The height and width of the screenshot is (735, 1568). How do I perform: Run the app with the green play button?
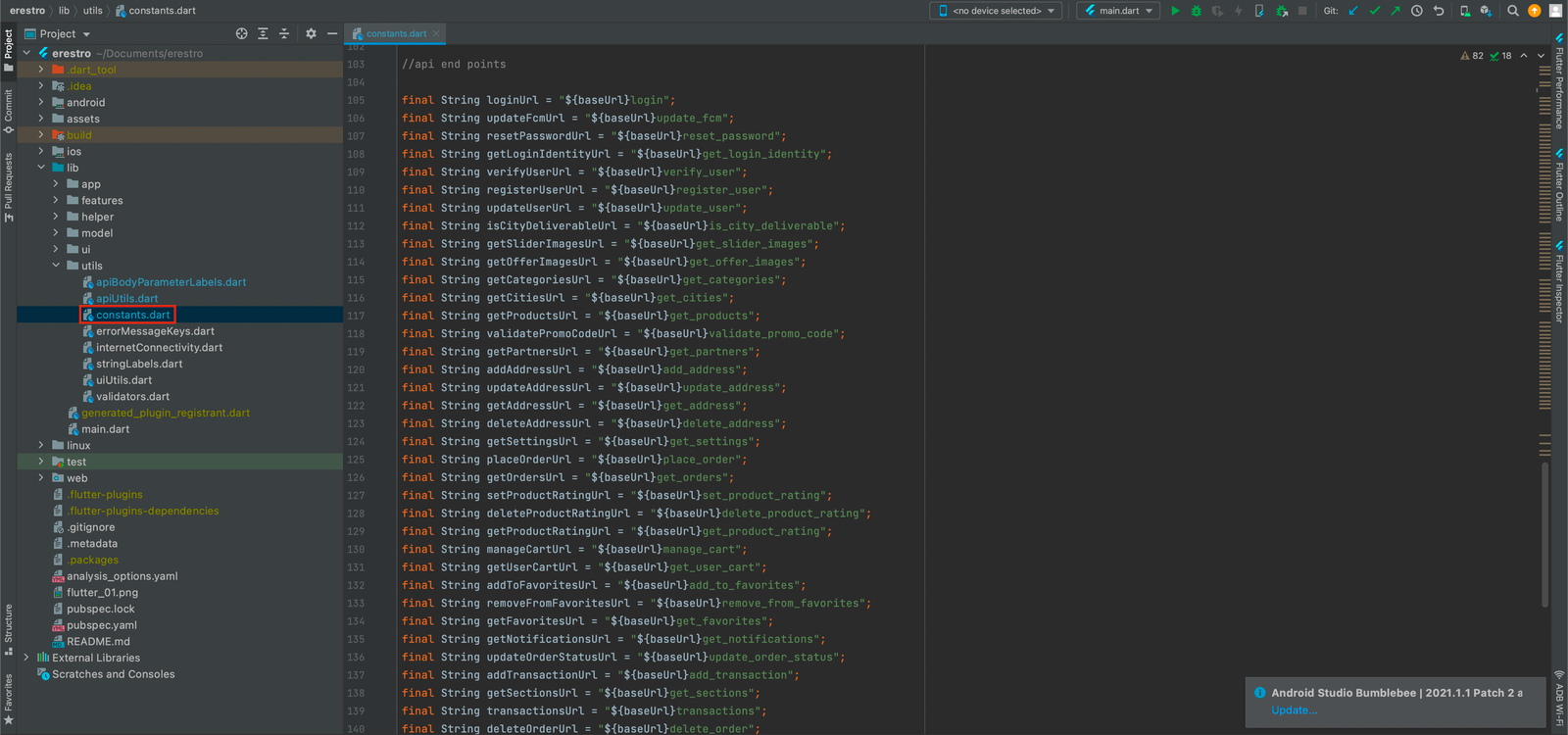(x=1175, y=11)
